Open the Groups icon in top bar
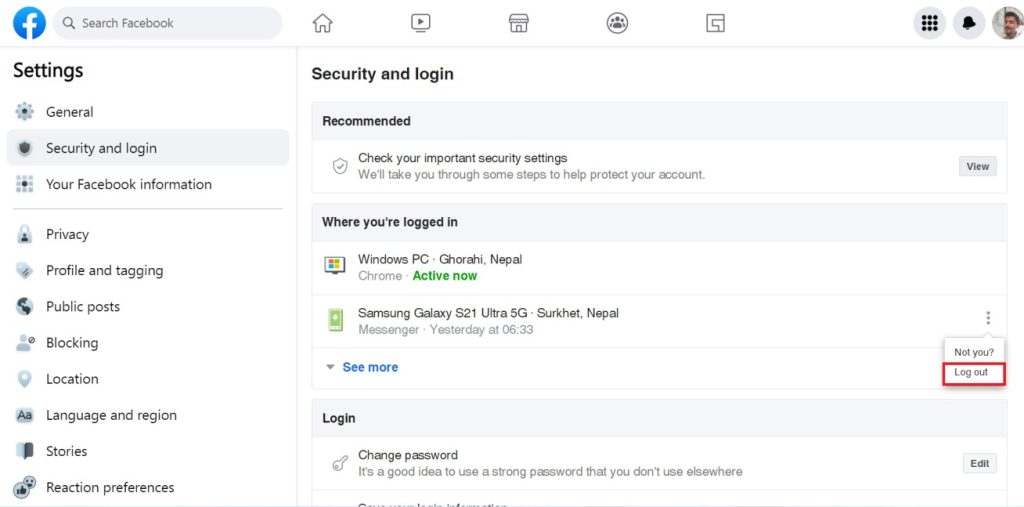This screenshot has height=507, width=1024. [617, 23]
